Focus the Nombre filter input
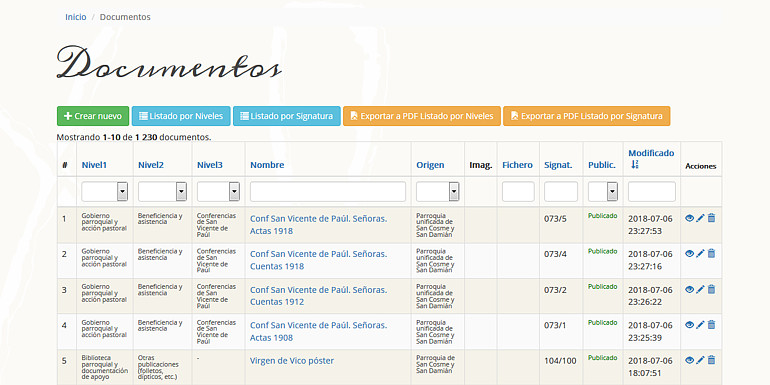The height and width of the screenshot is (385, 770). click(328, 192)
